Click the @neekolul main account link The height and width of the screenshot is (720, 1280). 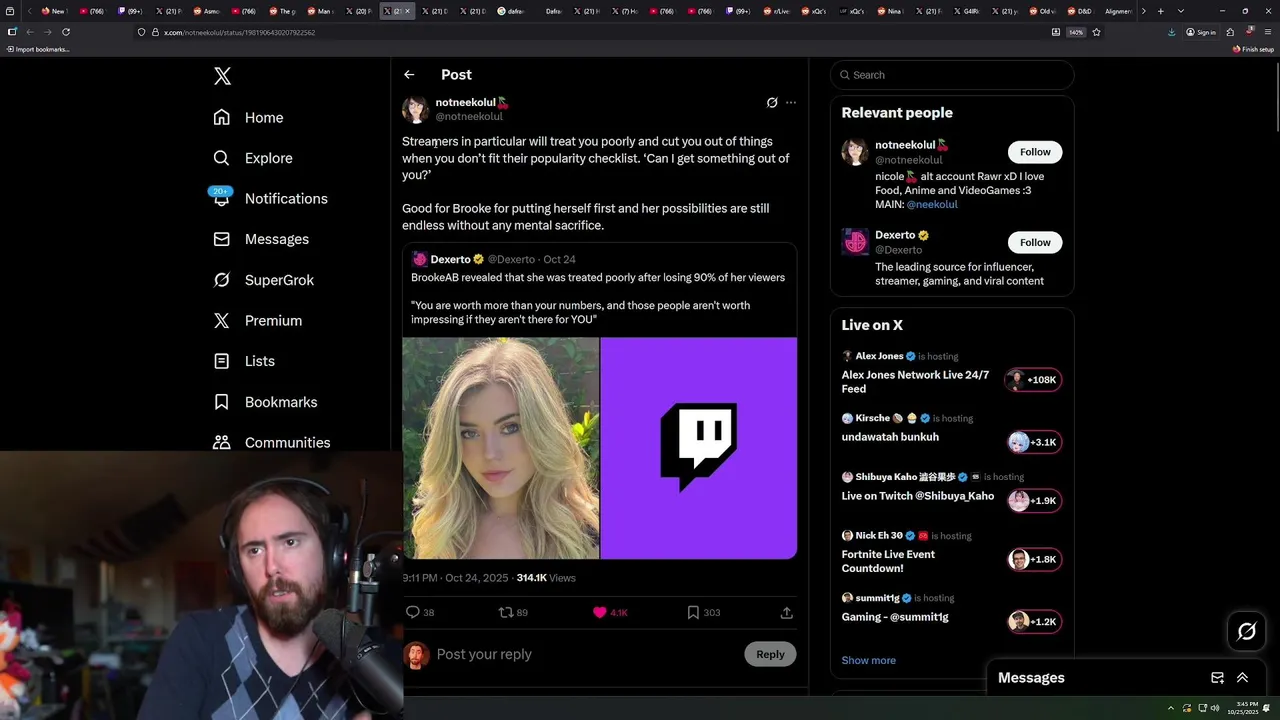pyautogui.click(x=932, y=204)
